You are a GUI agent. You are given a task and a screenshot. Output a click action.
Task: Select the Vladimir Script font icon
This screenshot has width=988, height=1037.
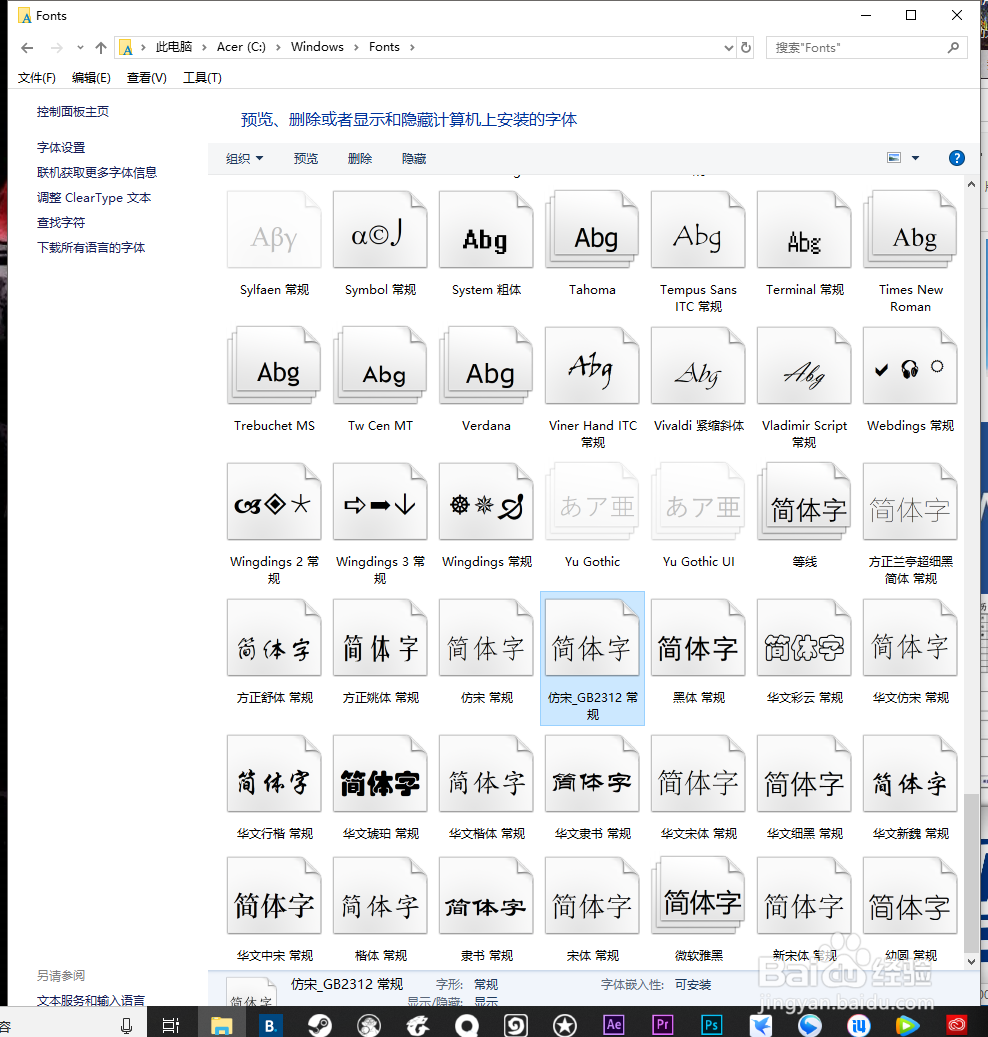coord(804,365)
